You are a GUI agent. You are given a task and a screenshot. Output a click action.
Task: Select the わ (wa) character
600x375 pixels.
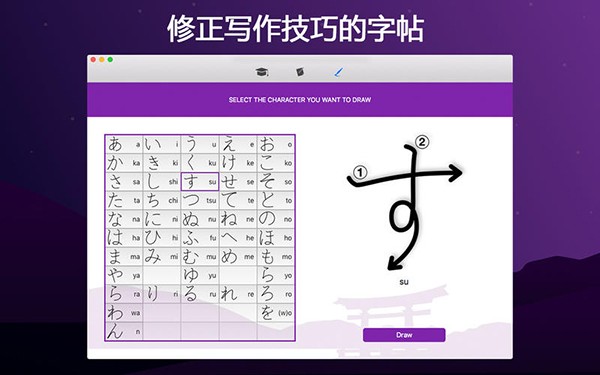(124, 313)
